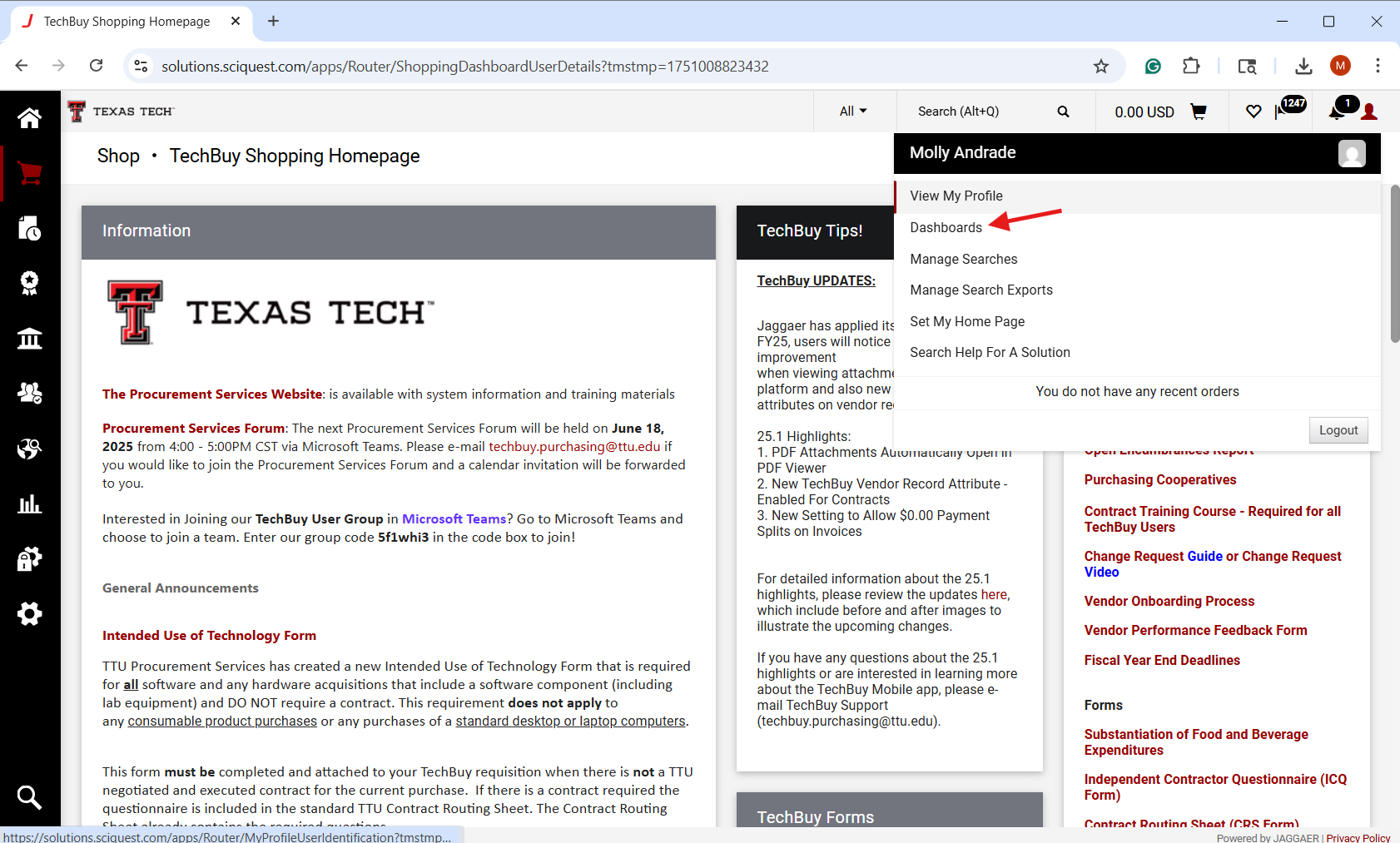Close the TechBuy Shopping Homepage tab
The height and width of the screenshot is (843, 1400).
point(236,21)
